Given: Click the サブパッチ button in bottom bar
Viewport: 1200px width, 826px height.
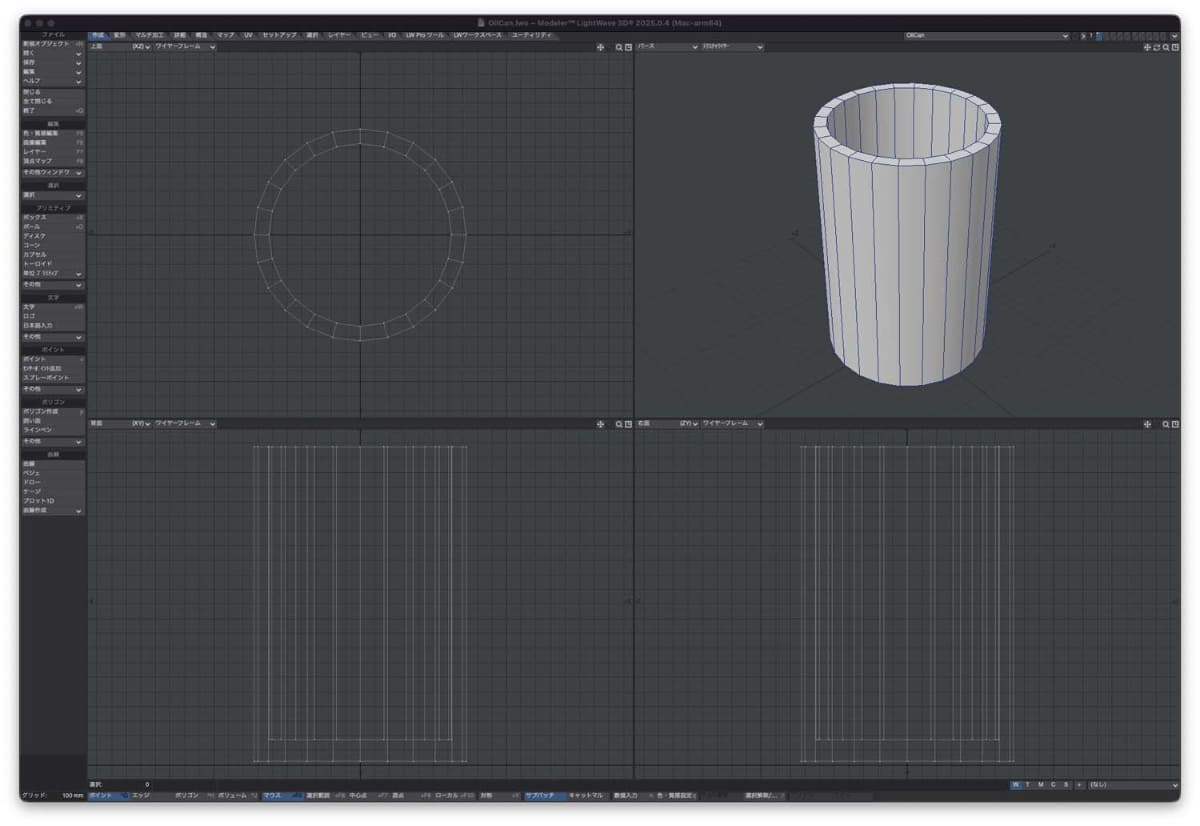Looking at the screenshot, I should 544,795.
